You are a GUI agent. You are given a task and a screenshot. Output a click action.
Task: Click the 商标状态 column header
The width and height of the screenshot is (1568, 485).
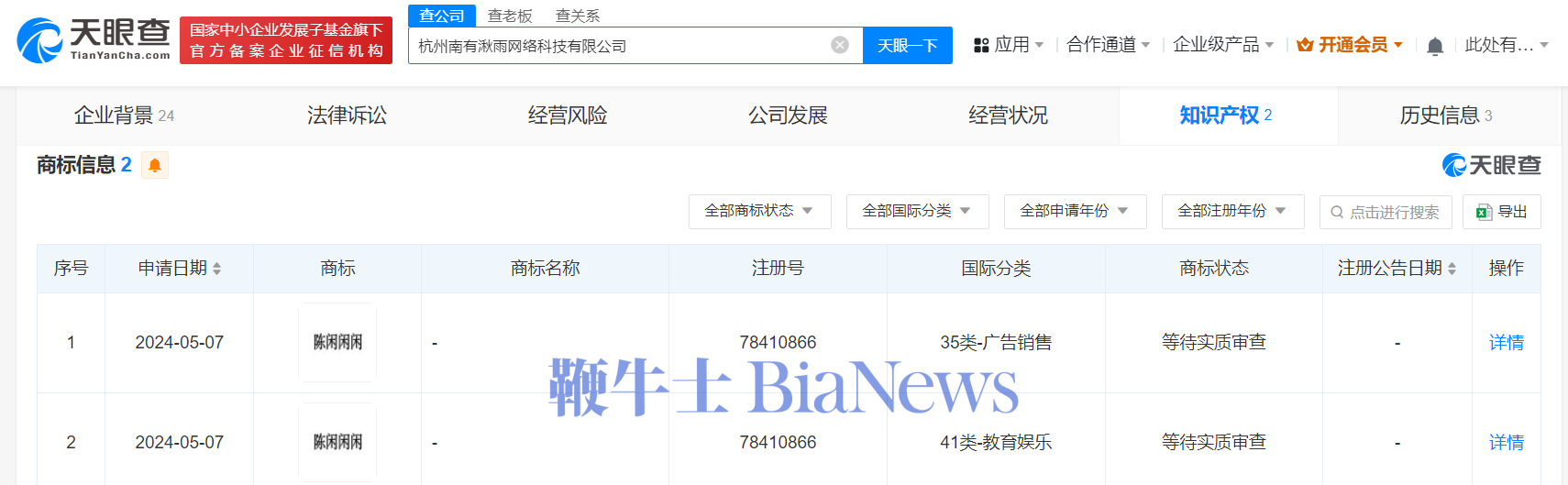pyautogui.click(x=1214, y=269)
